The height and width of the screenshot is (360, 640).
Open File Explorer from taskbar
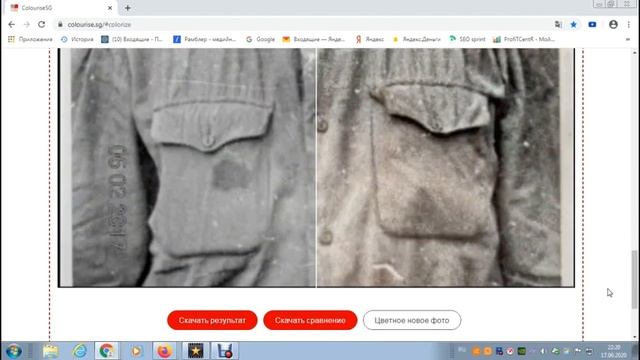coord(51,351)
